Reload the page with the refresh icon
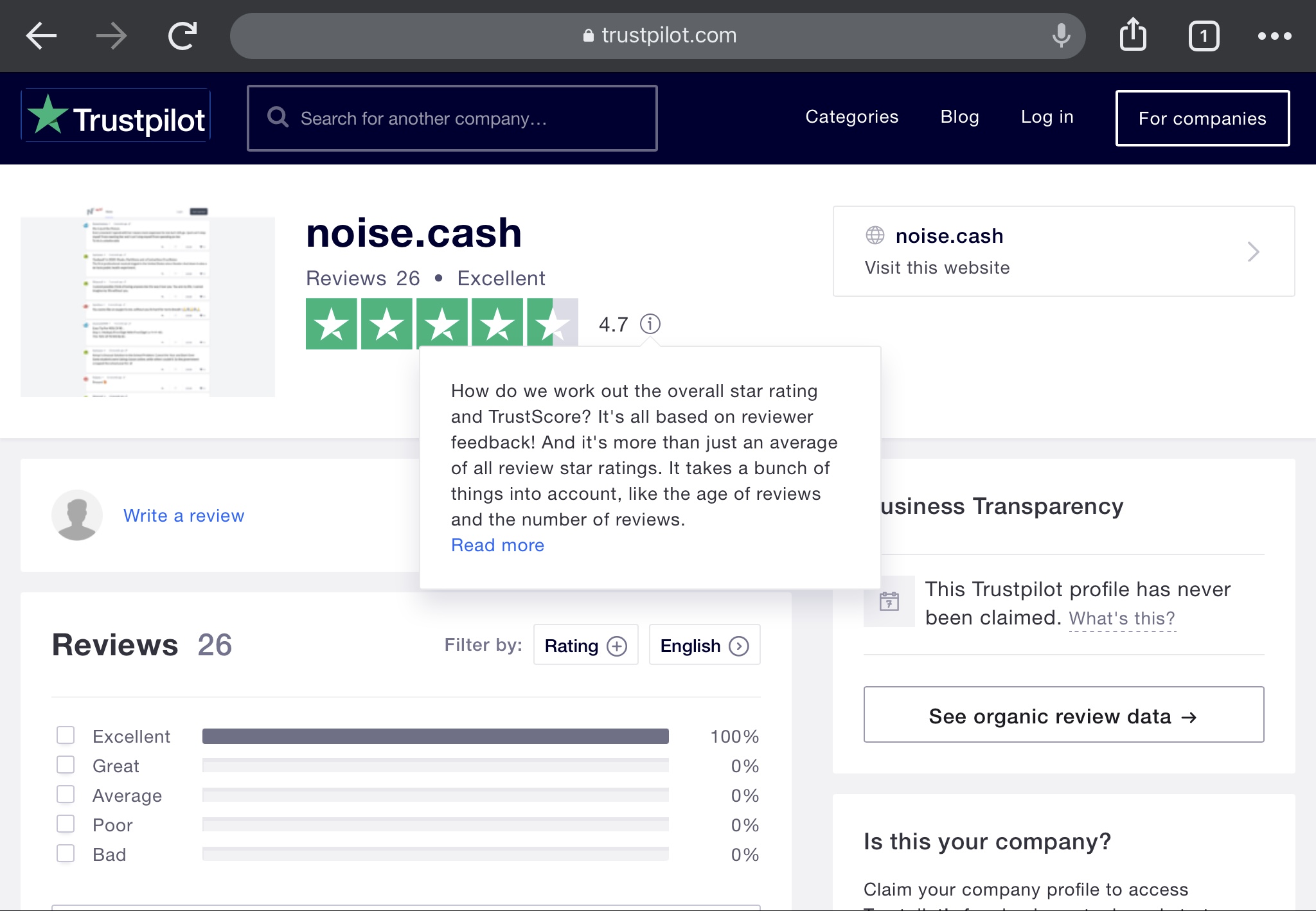 [182, 35]
